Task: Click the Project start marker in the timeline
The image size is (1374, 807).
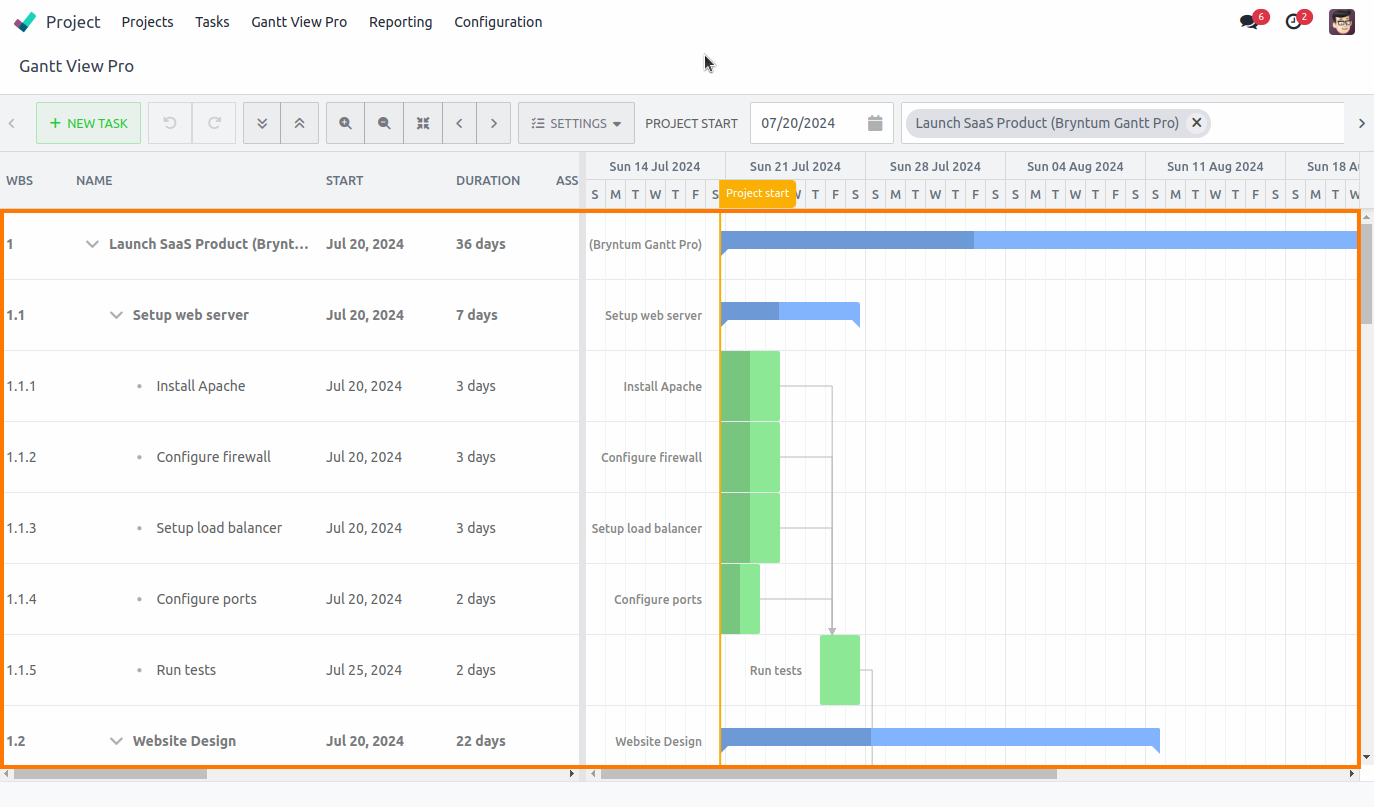Action: (757, 193)
